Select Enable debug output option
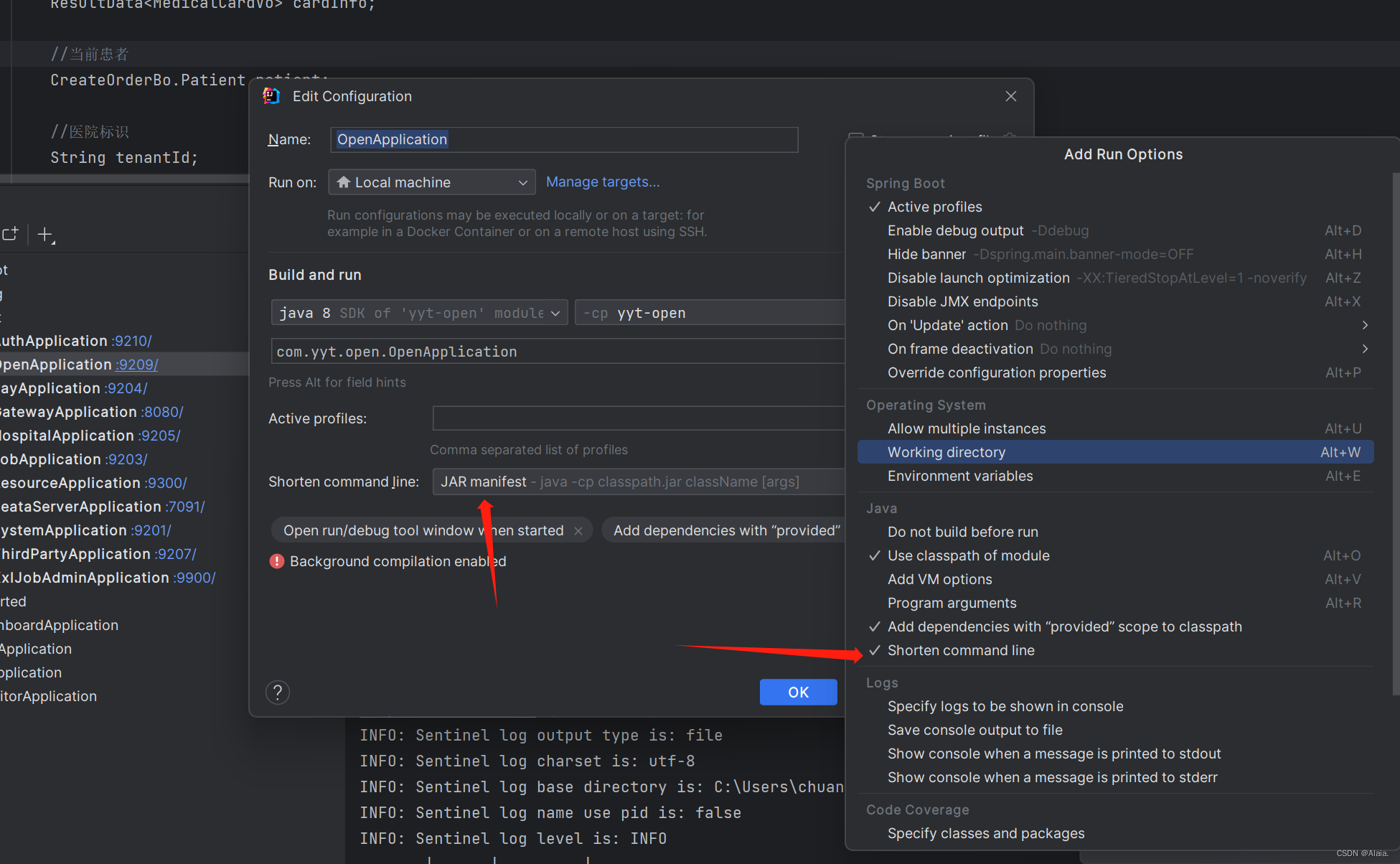Image resolution: width=1400 pixels, height=864 pixels. pyautogui.click(x=1115, y=230)
